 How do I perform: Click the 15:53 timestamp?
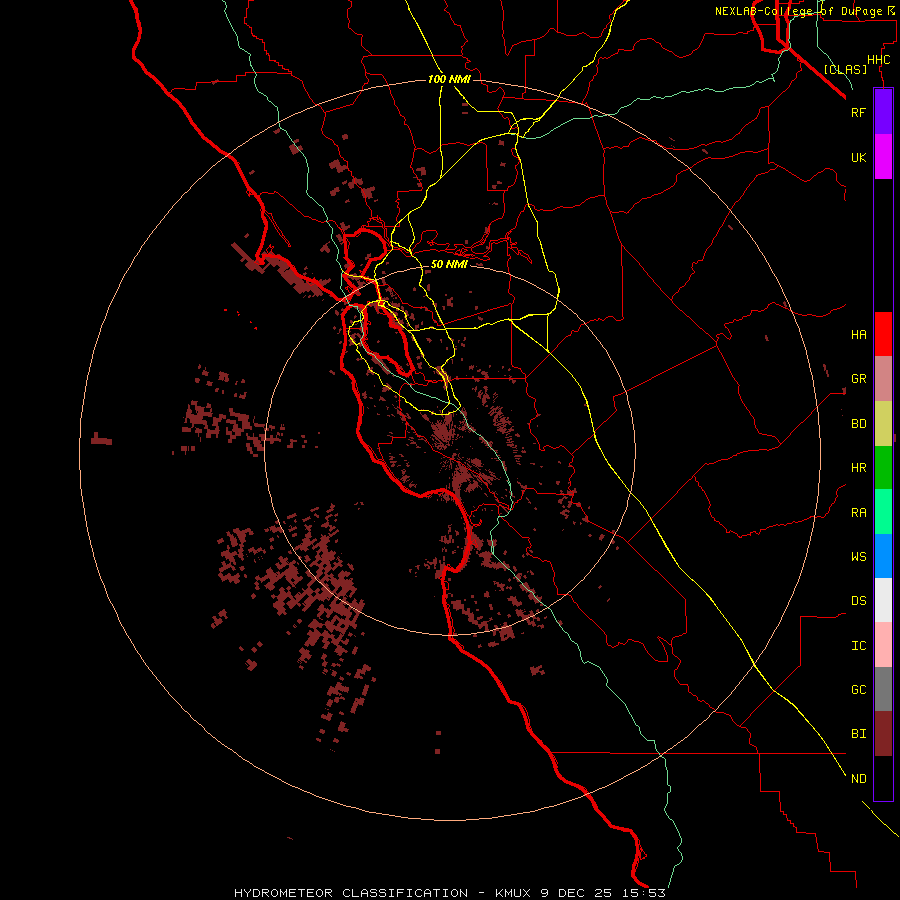point(645,893)
